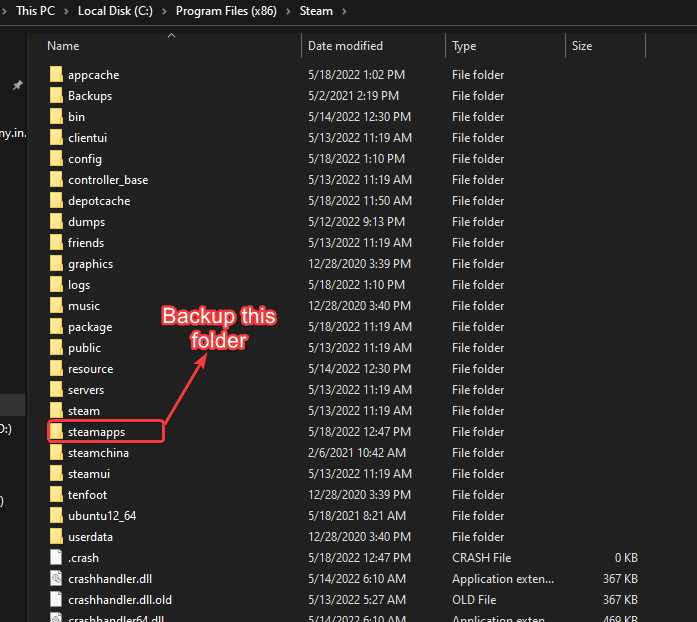Viewport: 697px width, 622px height.
Task: Click the friends folder icon
Action: click(x=56, y=243)
